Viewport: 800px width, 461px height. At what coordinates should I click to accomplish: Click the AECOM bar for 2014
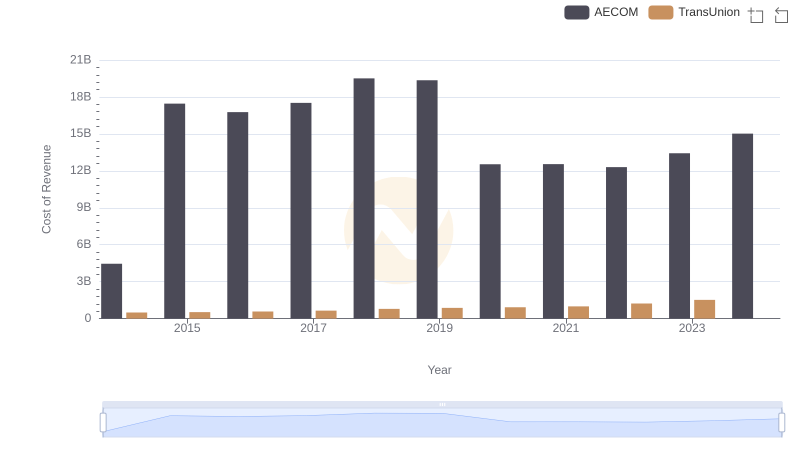click(x=112, y=291)
